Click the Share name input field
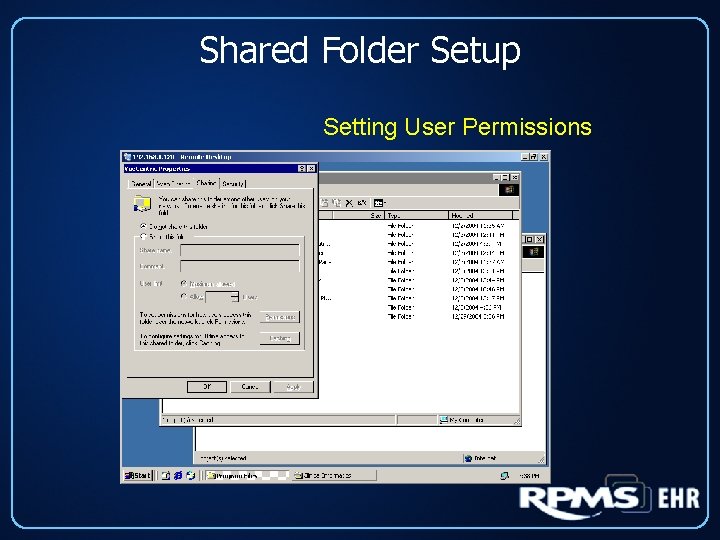Screen dimensions: 720x540 (240, 250)
